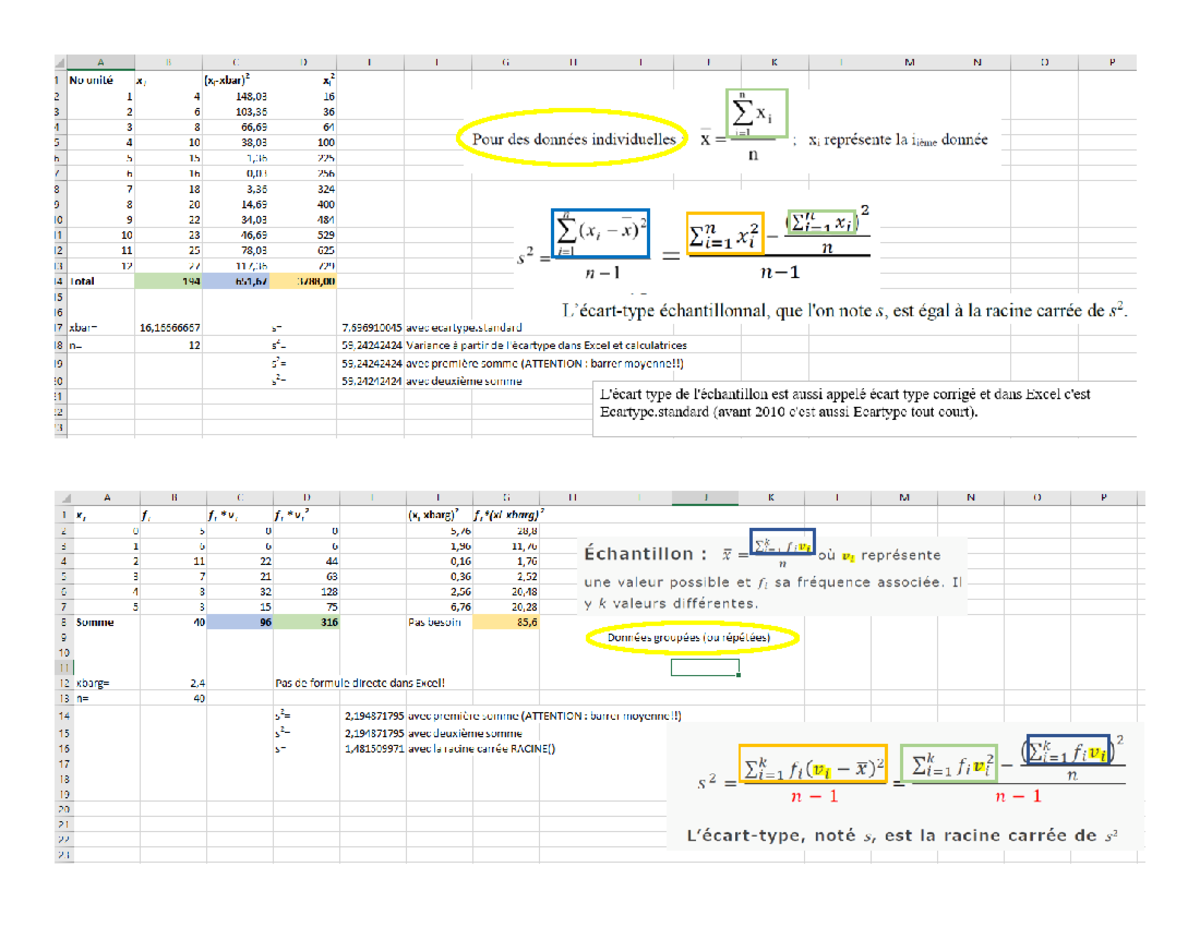
Task: Select the green Total cell showing 194
Action: (x=170, y=283)
